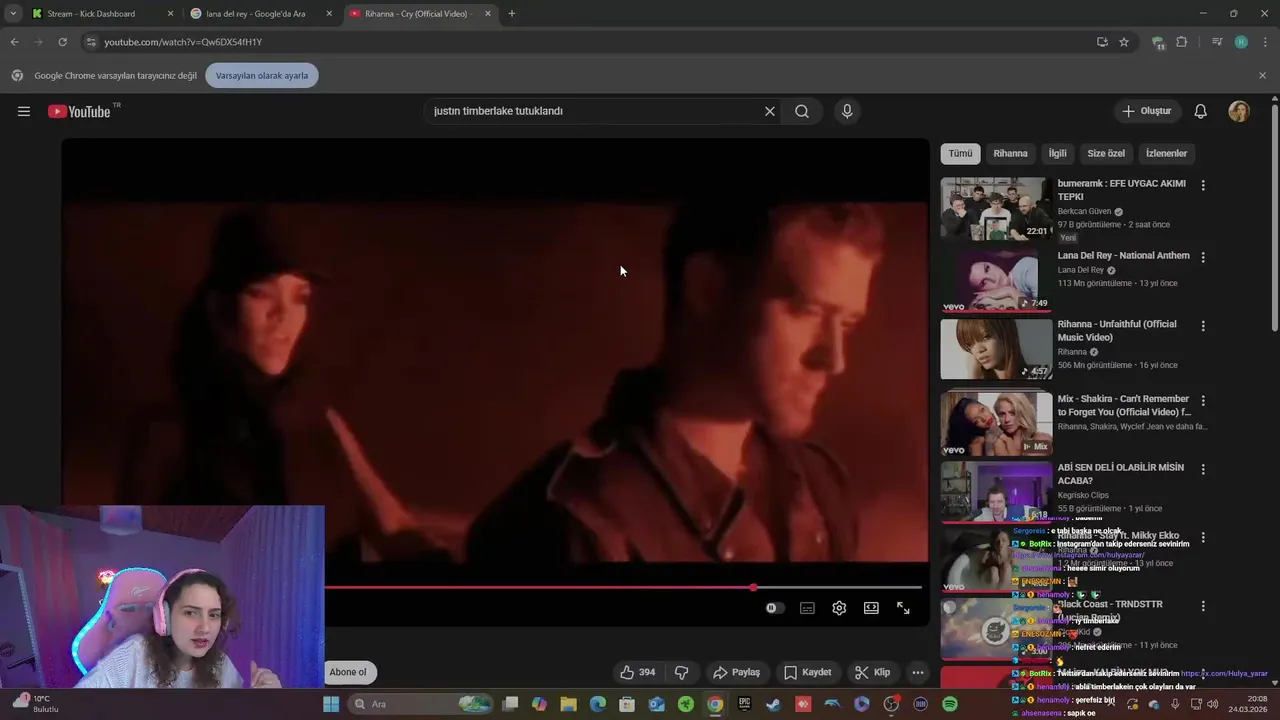The height and width of the screenshot is (720, 1280).
Task: Open the Chrome extensions puzzle icon
Action: 1182,42
